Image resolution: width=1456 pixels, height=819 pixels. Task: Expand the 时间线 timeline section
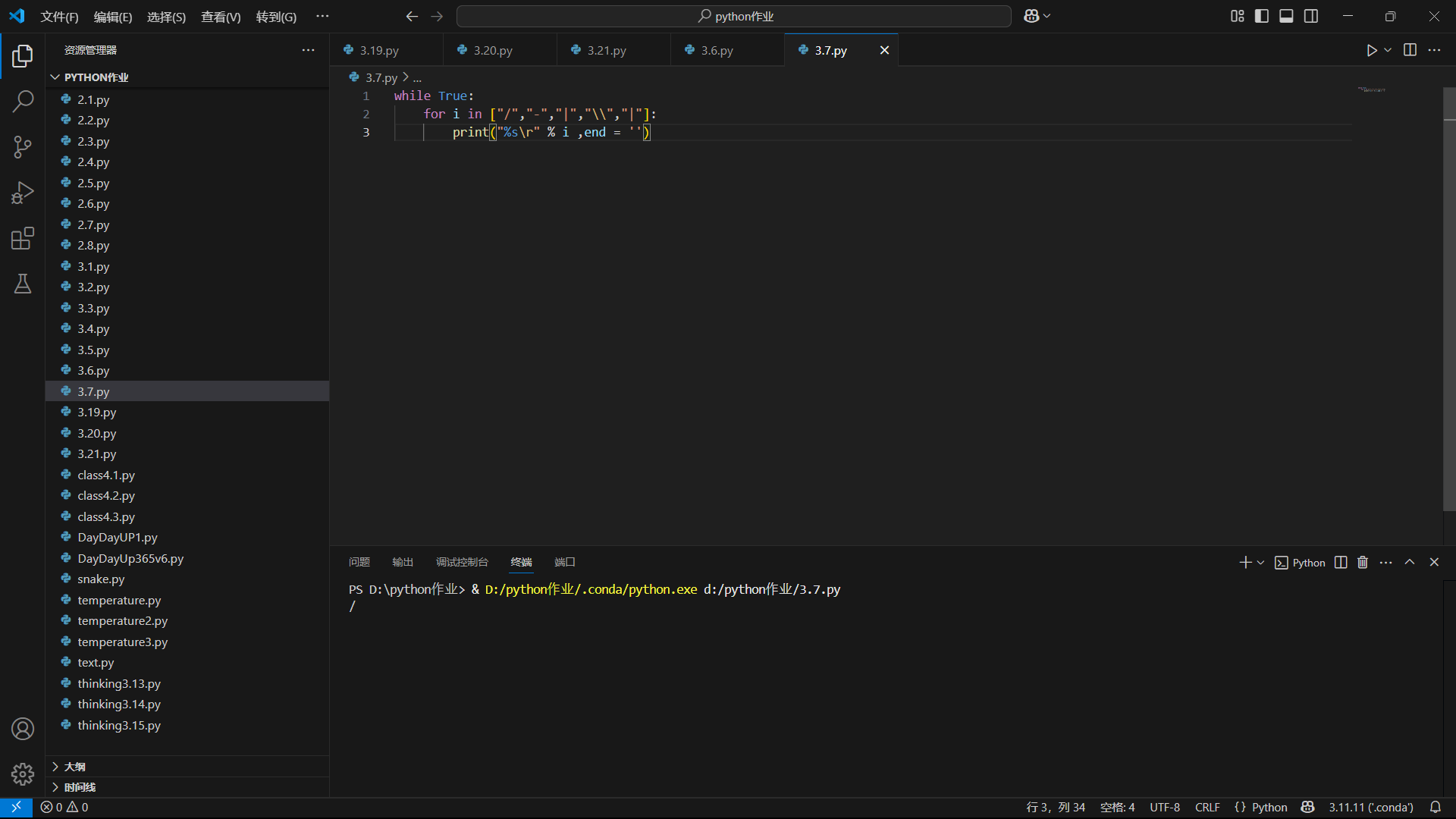pos(79,787)
